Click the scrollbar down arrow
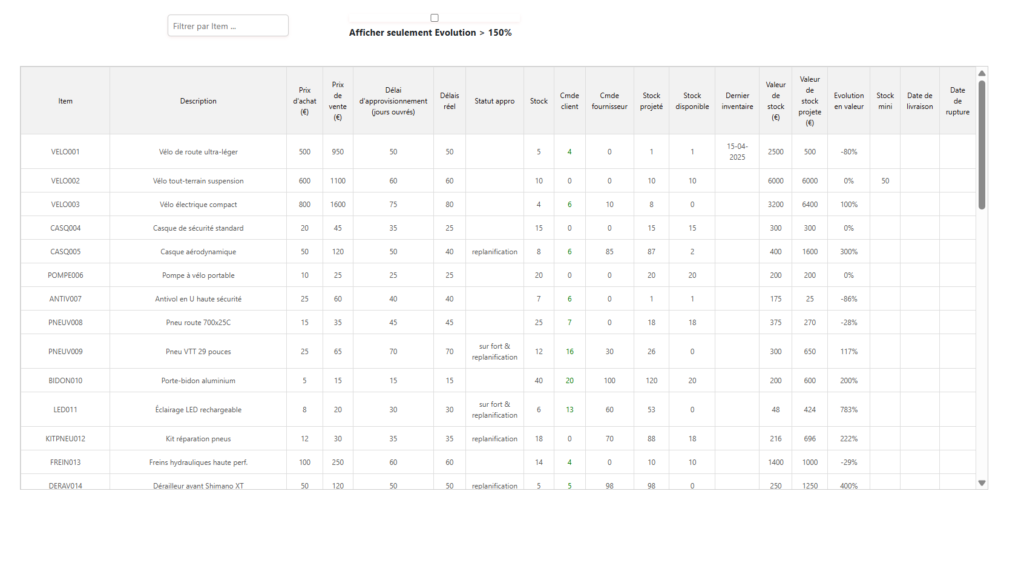 (x=982, y=483)
